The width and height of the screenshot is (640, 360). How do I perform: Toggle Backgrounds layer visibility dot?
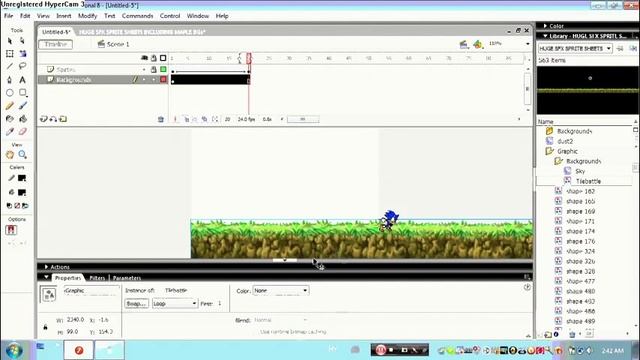pos(144,80)
